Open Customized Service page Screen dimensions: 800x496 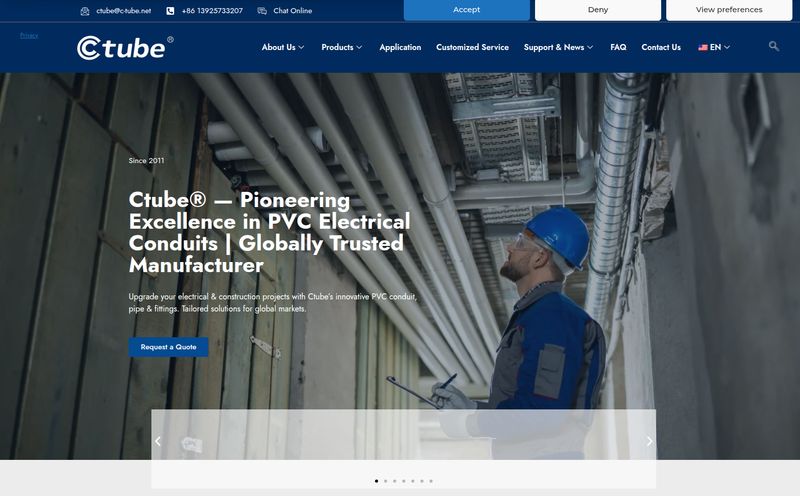(x=472, y=47)
